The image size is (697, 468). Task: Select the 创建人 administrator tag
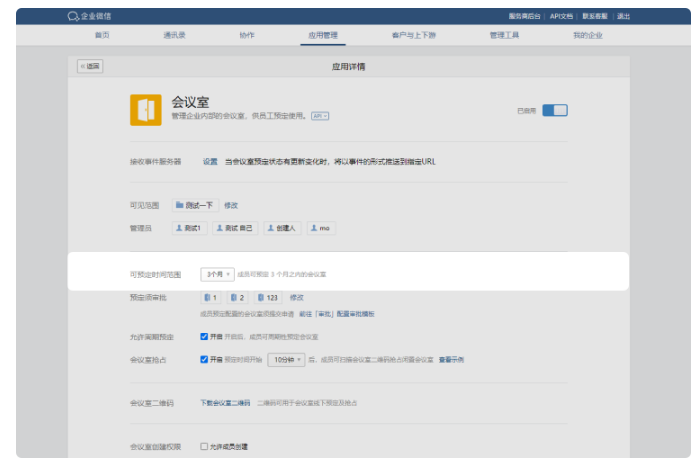pos(282,228)
